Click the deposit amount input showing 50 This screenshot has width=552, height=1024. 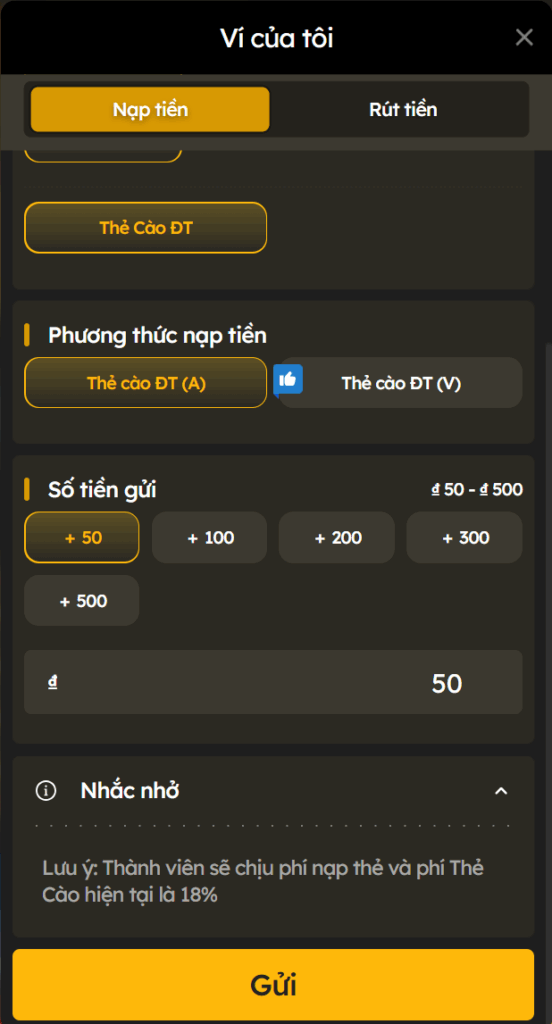pyautogui.click(x=273, y=682)
